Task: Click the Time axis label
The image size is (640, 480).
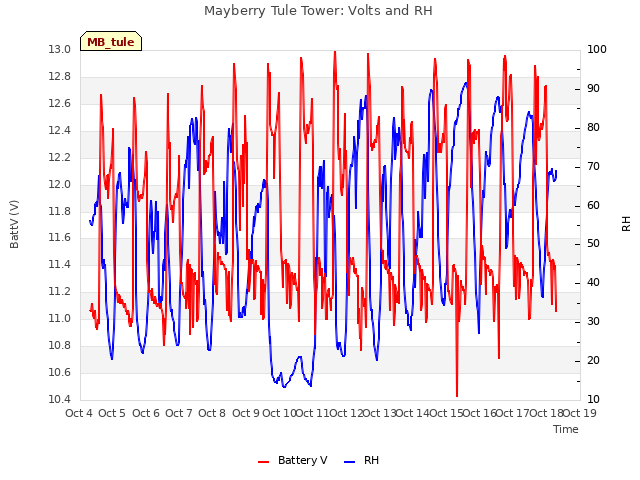Action: pos(566,429)
